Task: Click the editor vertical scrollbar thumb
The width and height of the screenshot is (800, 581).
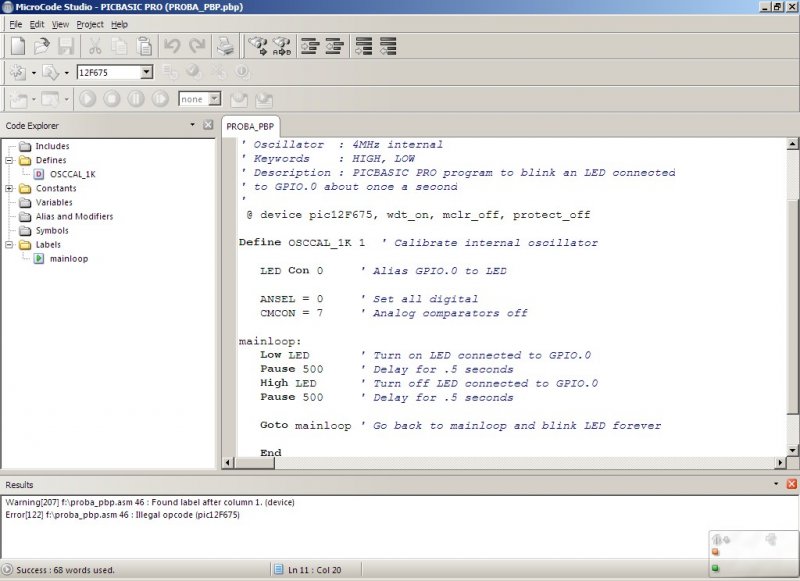Action: point(792,306)
